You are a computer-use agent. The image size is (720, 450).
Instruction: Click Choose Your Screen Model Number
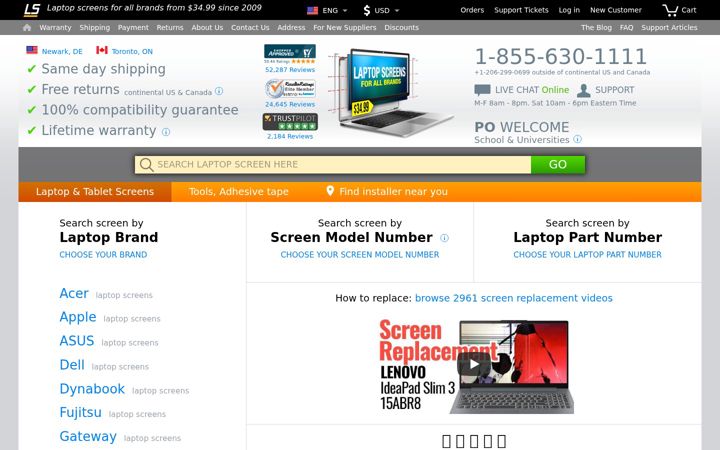[360, 254]
